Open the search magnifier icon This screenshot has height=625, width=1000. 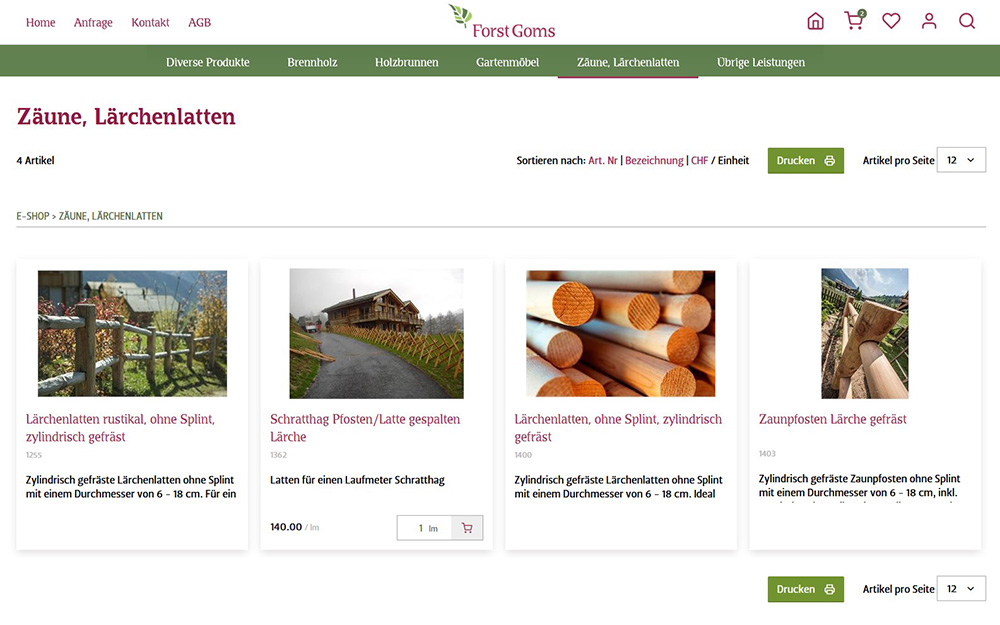(967, 21)
